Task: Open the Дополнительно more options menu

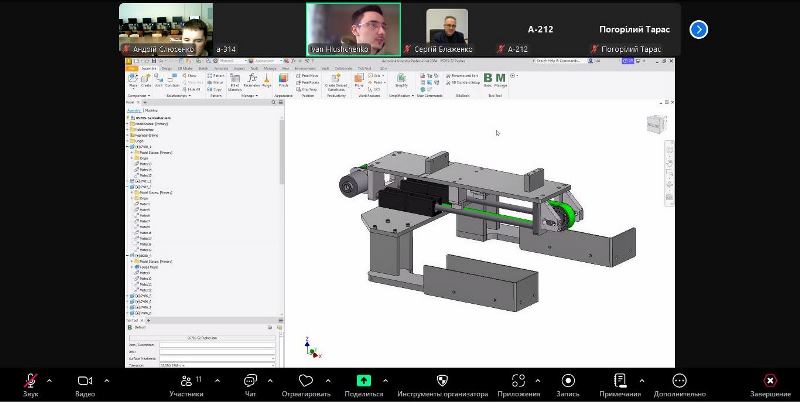Action: (680, 381)
